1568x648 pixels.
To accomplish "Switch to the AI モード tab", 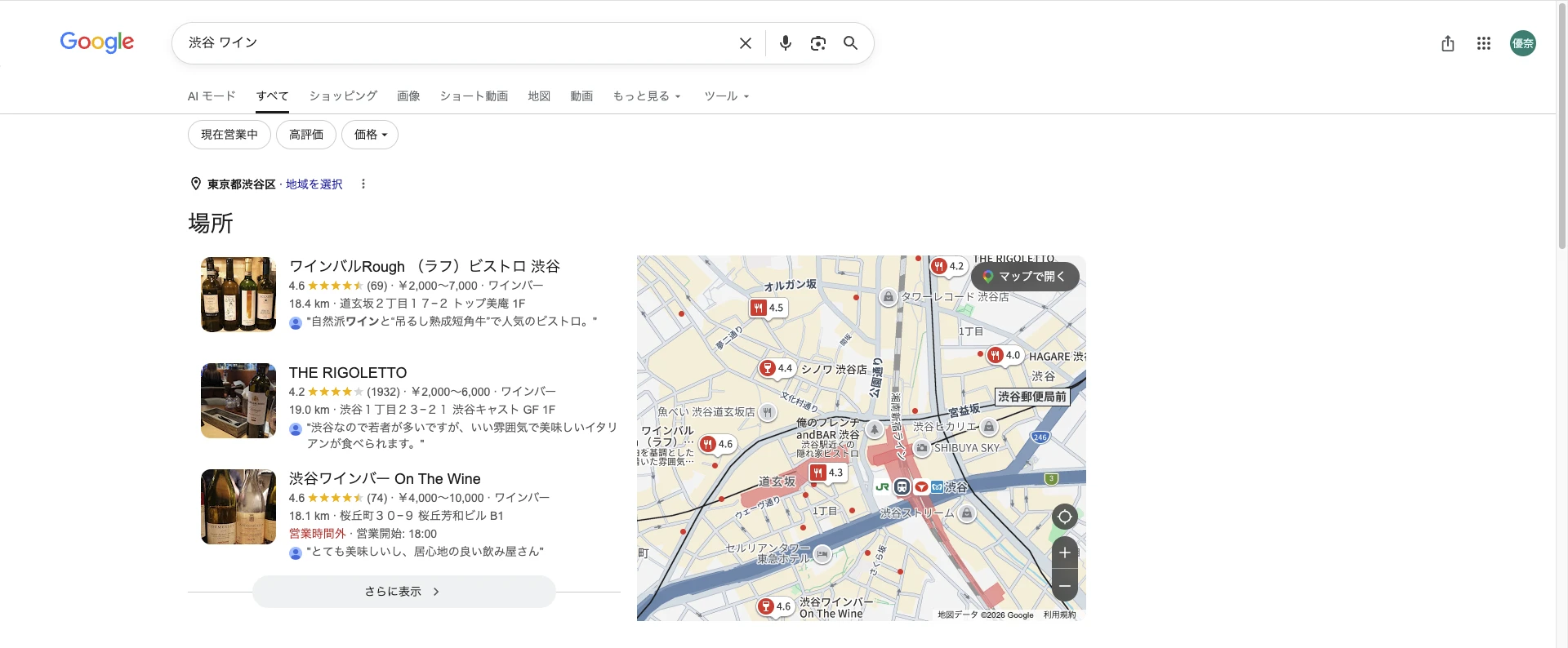I will (212, 96).
